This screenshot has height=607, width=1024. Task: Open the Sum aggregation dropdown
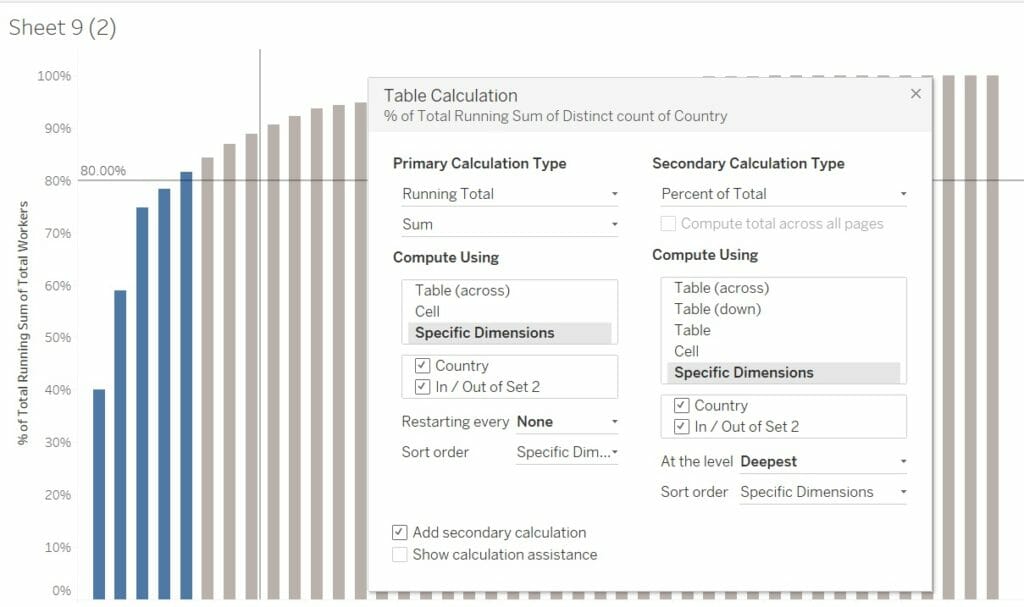[x=509, y=225]
